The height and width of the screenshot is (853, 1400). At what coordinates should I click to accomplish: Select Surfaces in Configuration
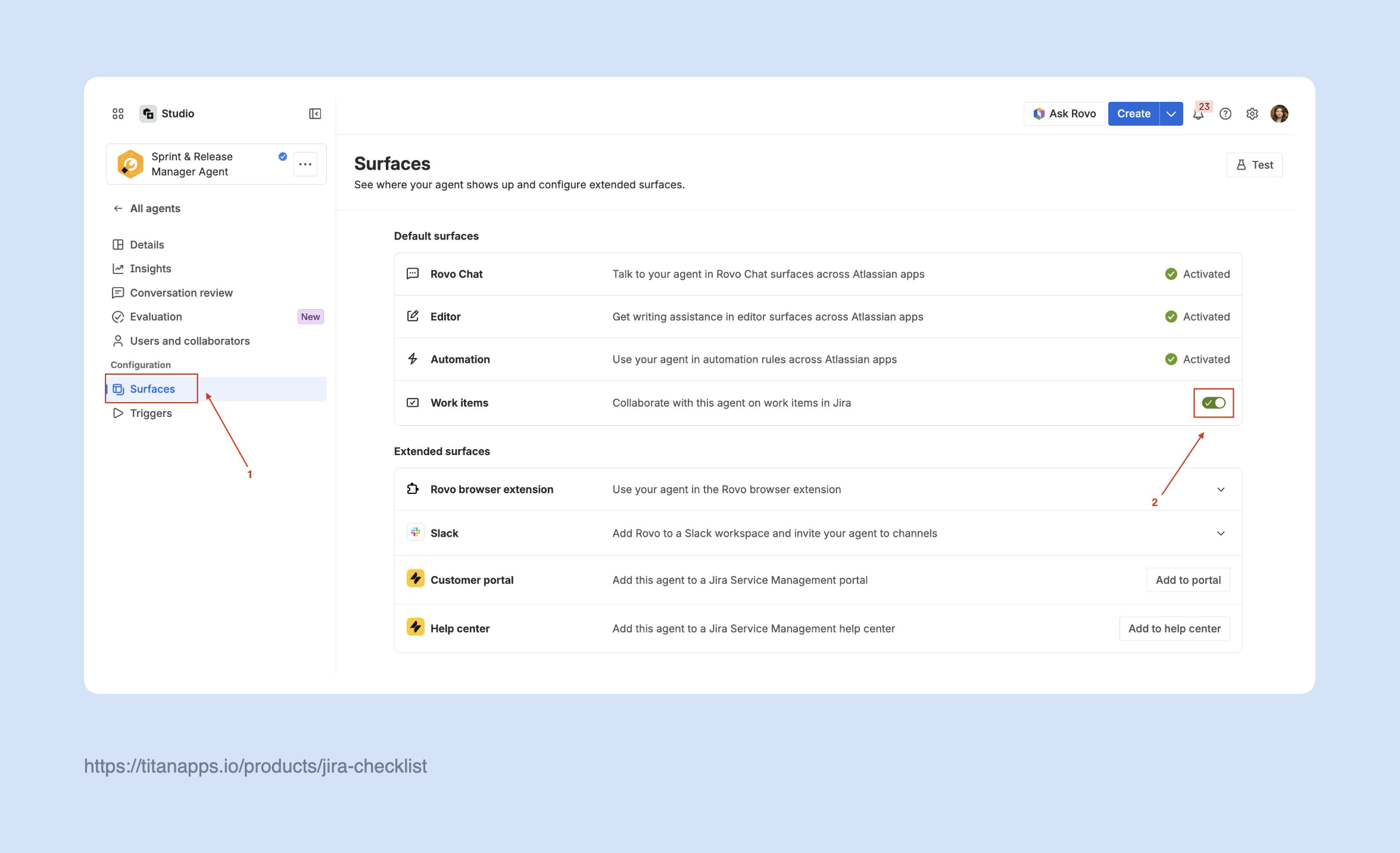216,389
